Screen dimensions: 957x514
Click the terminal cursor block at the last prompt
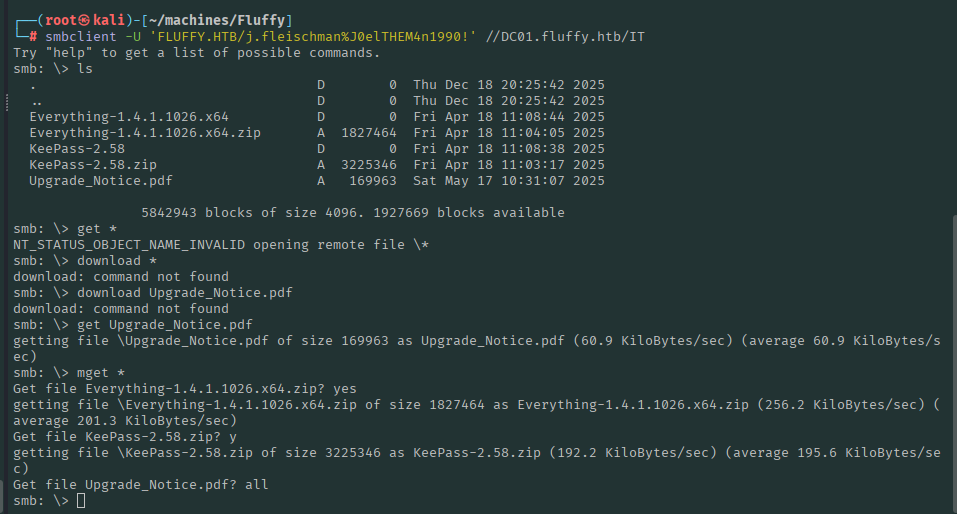click(x=81, y=500)
